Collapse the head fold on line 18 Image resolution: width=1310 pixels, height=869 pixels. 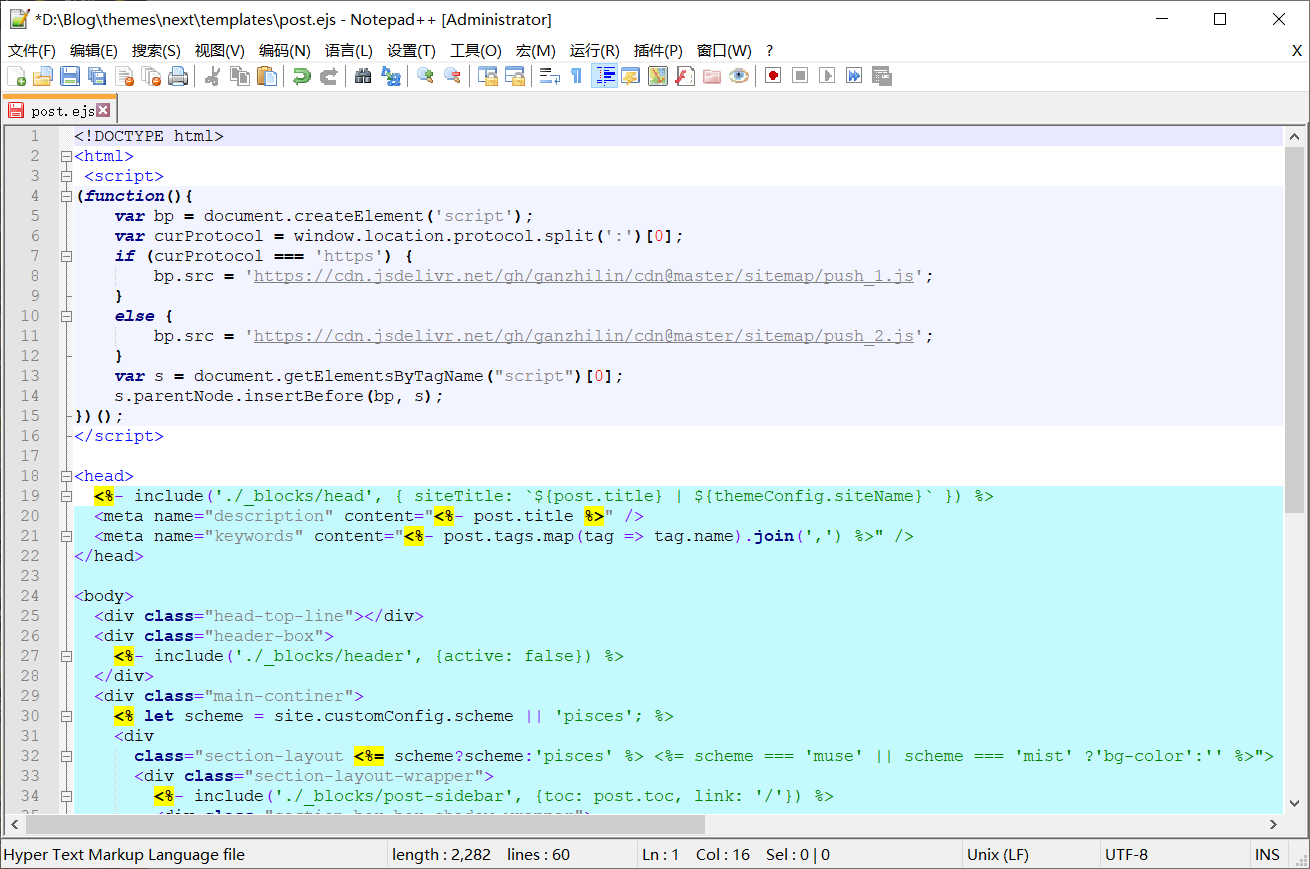(x=66, y=476)
